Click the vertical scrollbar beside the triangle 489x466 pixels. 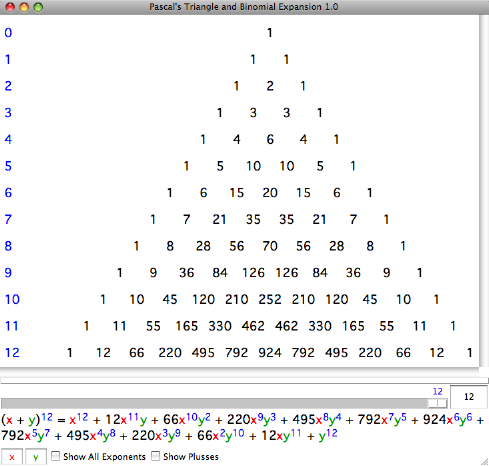point(484,191)
